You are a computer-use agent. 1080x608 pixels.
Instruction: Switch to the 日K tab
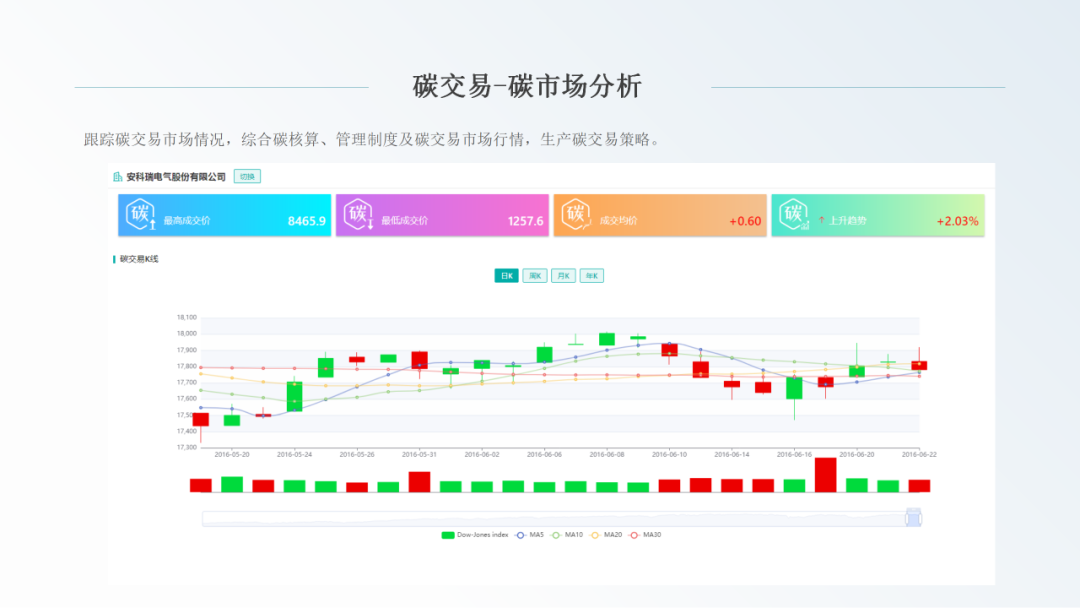click(506, 276)
